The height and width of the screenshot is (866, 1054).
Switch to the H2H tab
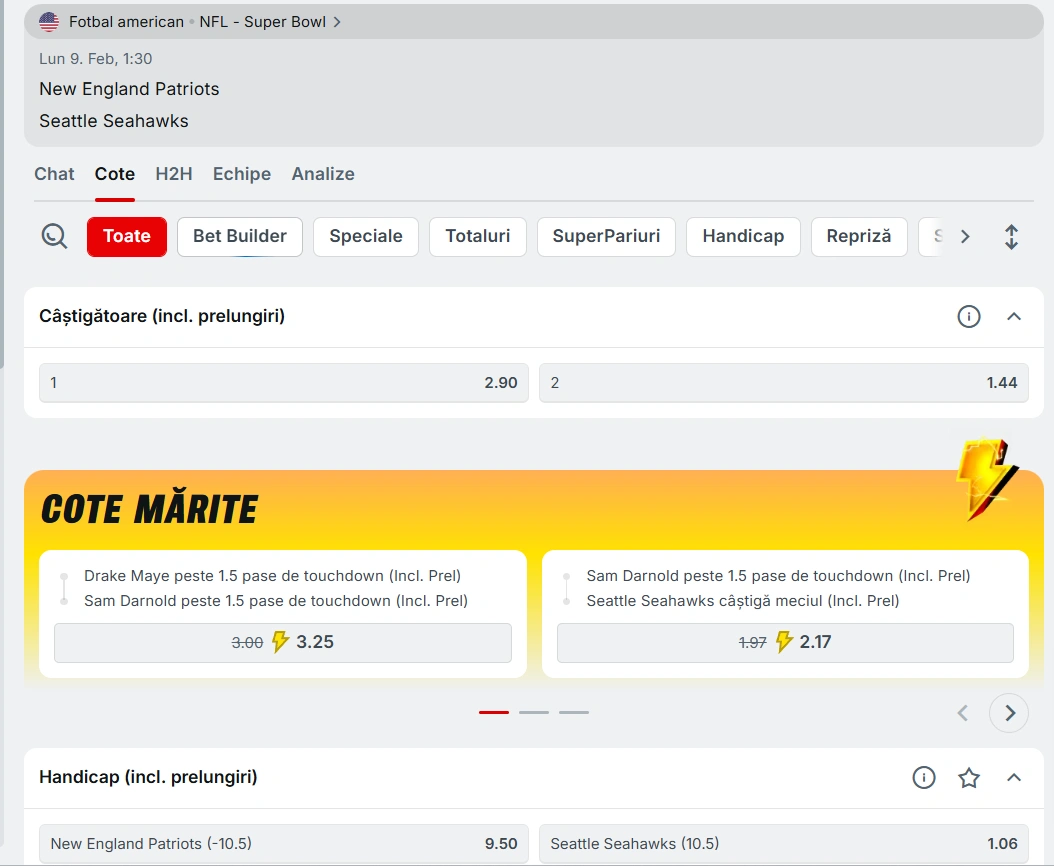coord(174,173)
